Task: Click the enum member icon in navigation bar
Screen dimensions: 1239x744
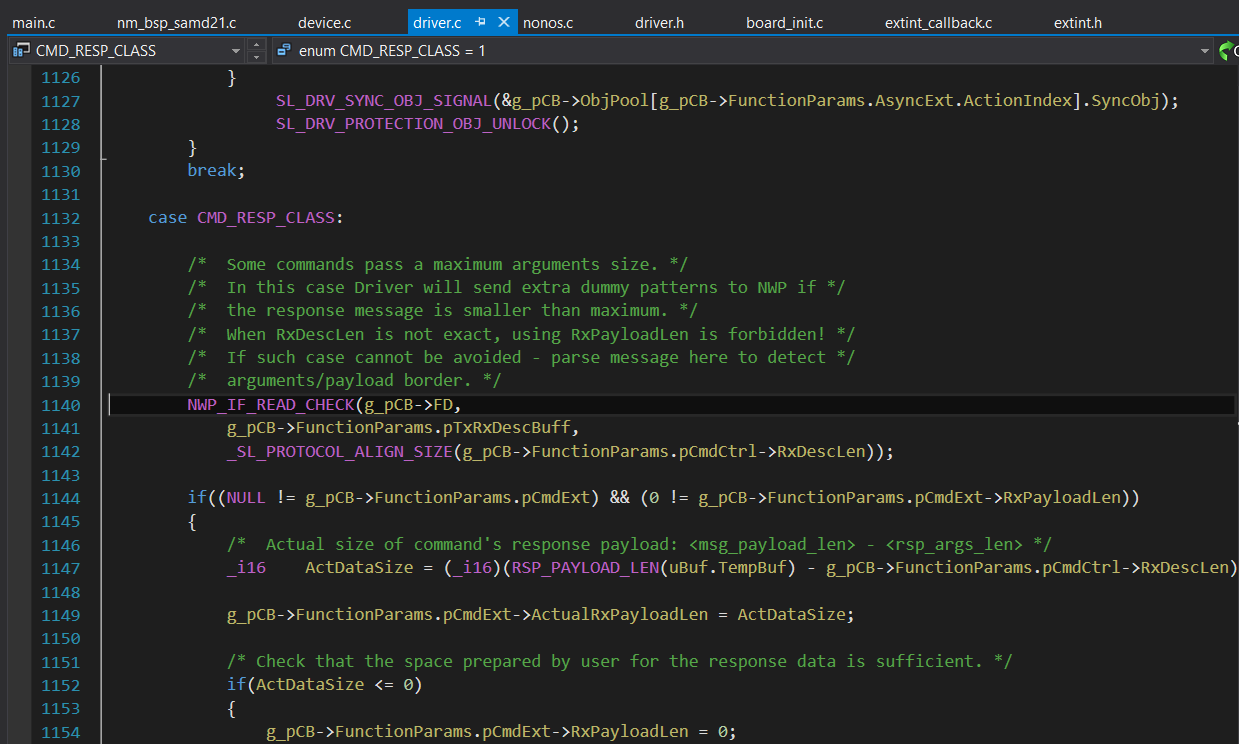Action: pos(283,50)
